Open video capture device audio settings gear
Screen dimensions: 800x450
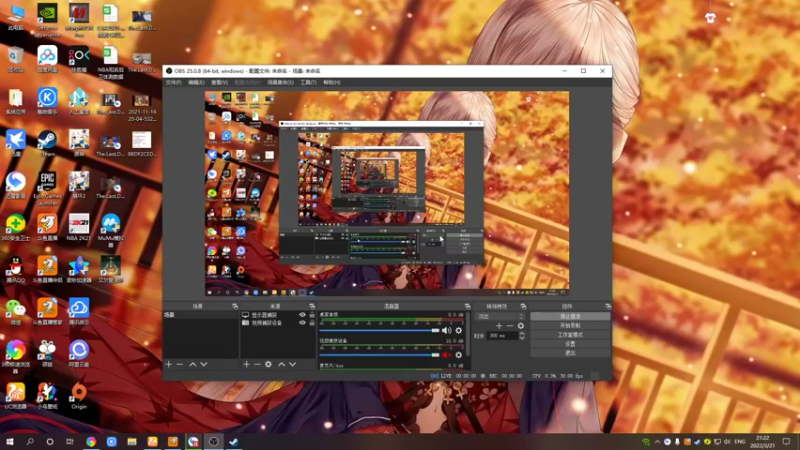tap(459, 355)
